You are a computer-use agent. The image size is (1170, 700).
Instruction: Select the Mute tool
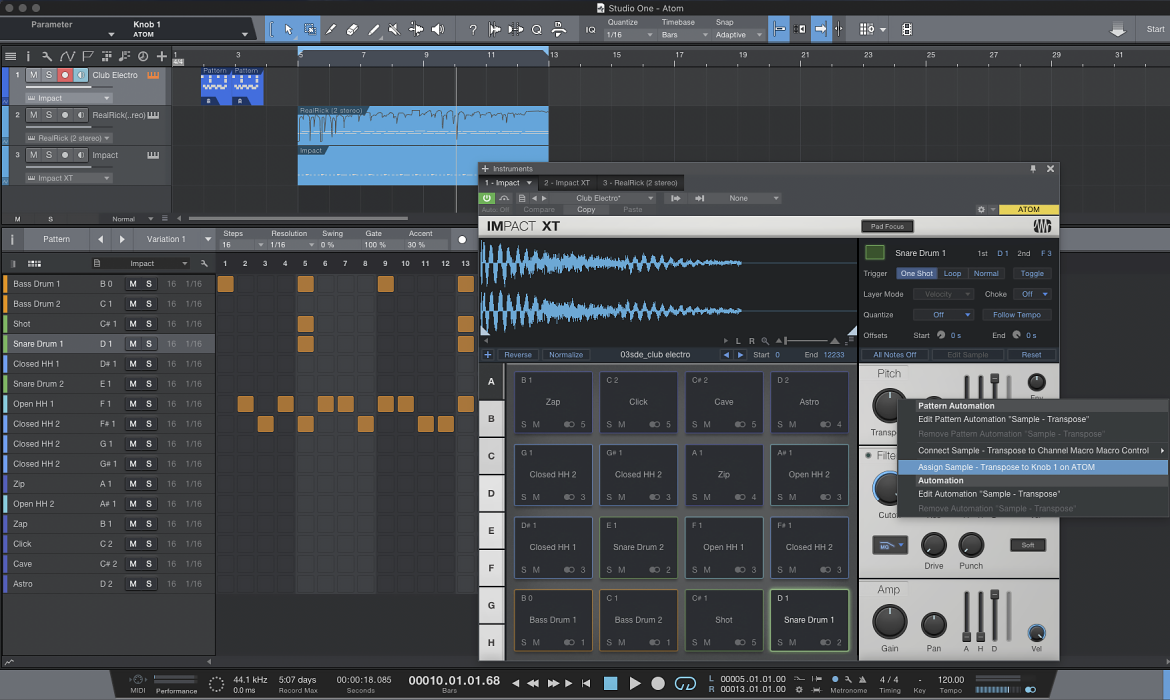[395, 30]
